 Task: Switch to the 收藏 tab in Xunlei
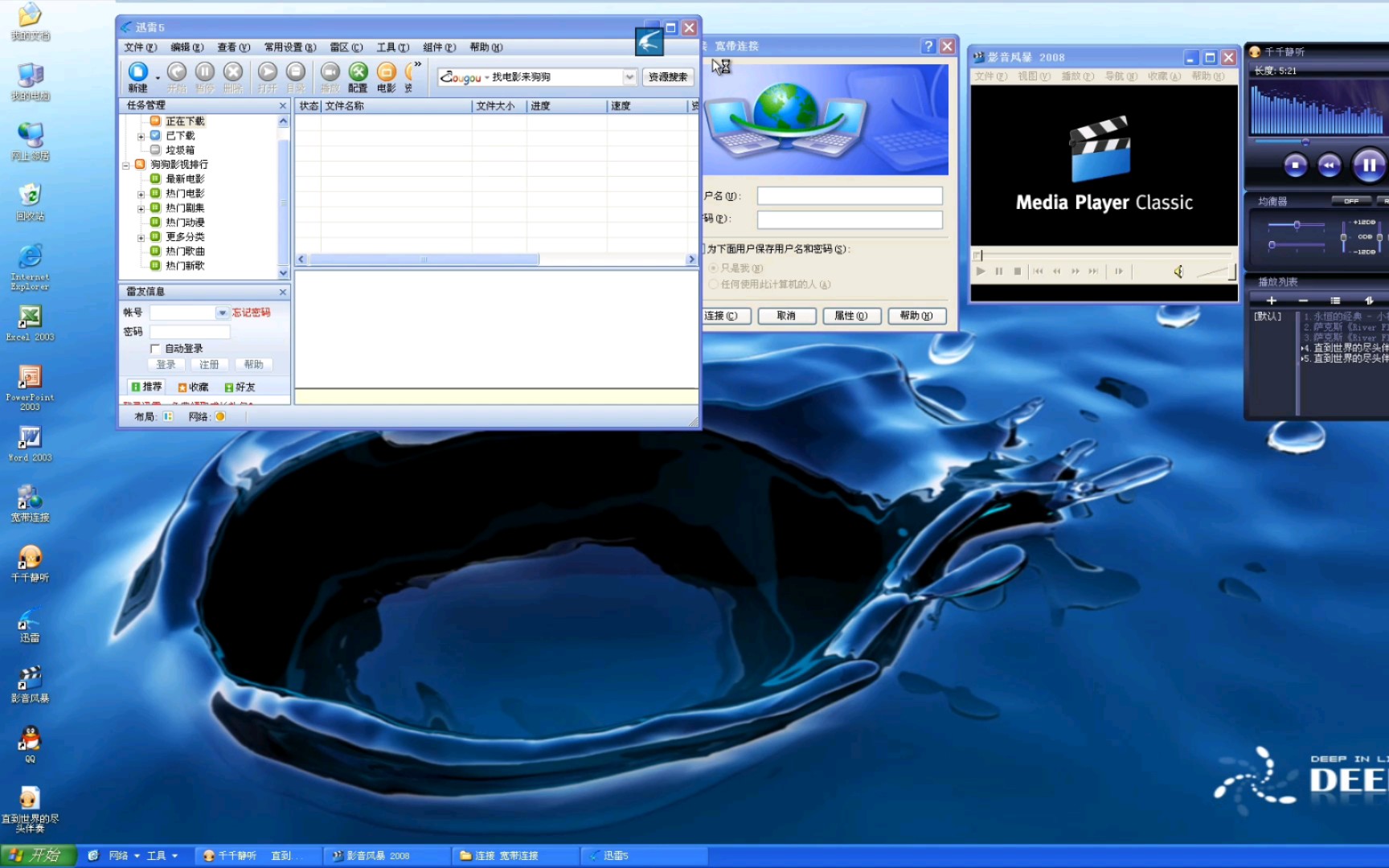click(193, 387)
